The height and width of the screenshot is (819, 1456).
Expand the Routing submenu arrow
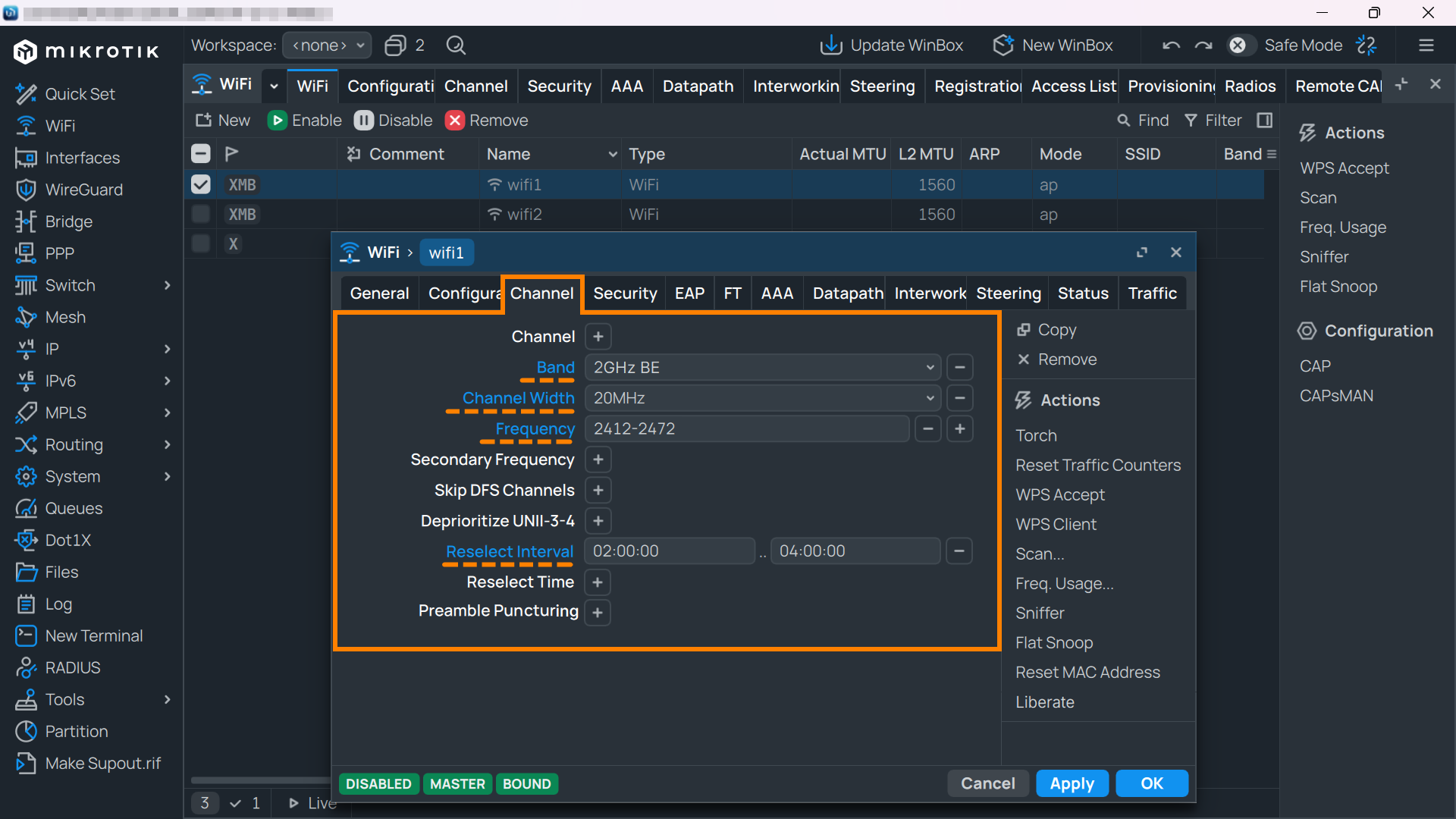point(168,444)
